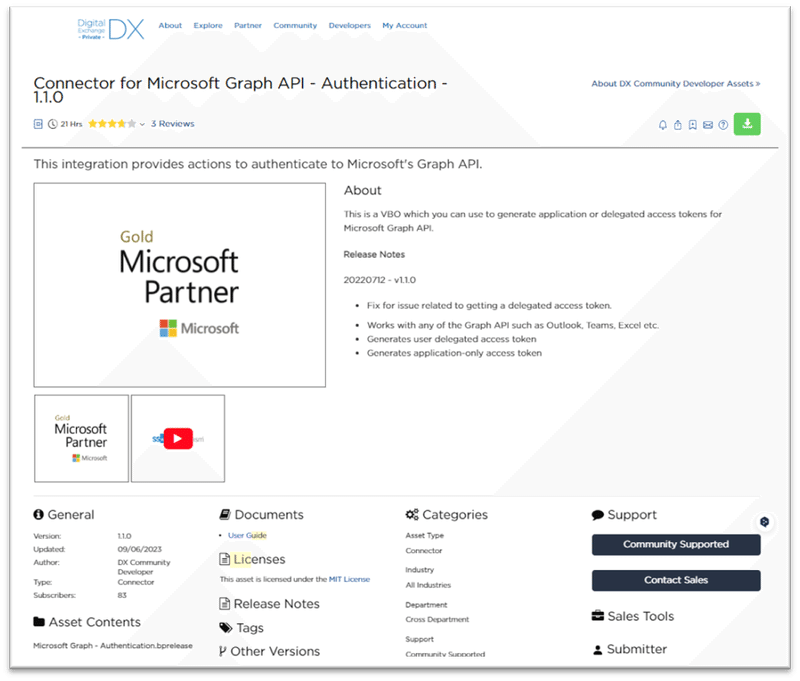Click the Submitter person icon
Image resolution: width=800 pixels, height=681 pixels.
tap(597, 650)
